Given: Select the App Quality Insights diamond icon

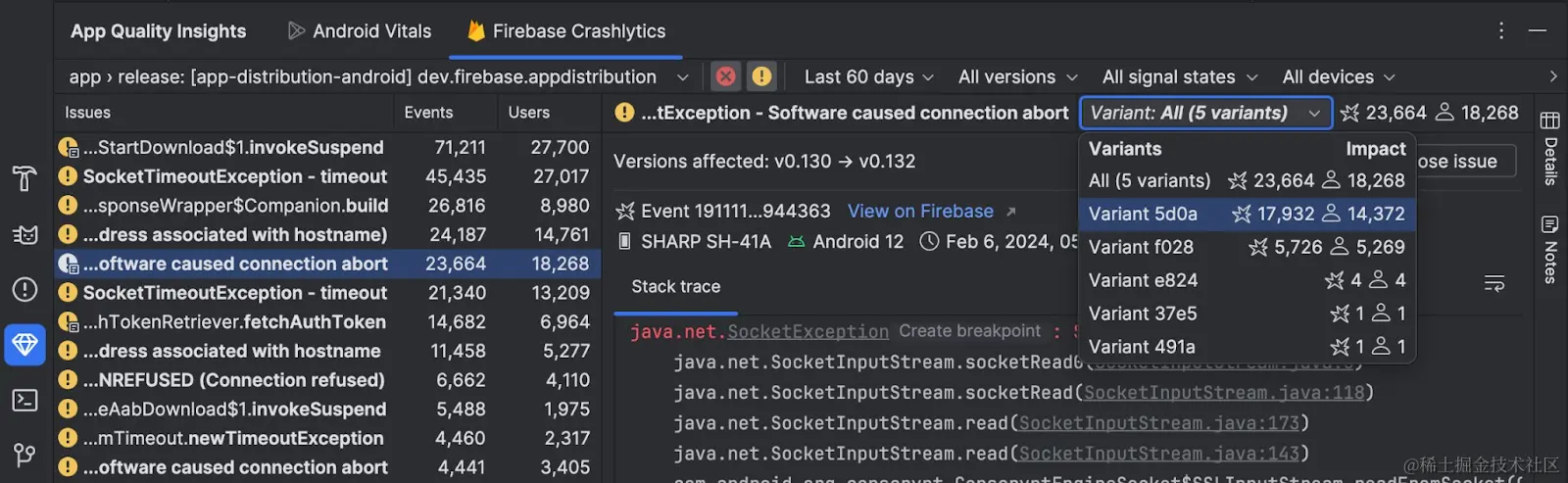Looking at the screenshot, I should coord(24,345).
